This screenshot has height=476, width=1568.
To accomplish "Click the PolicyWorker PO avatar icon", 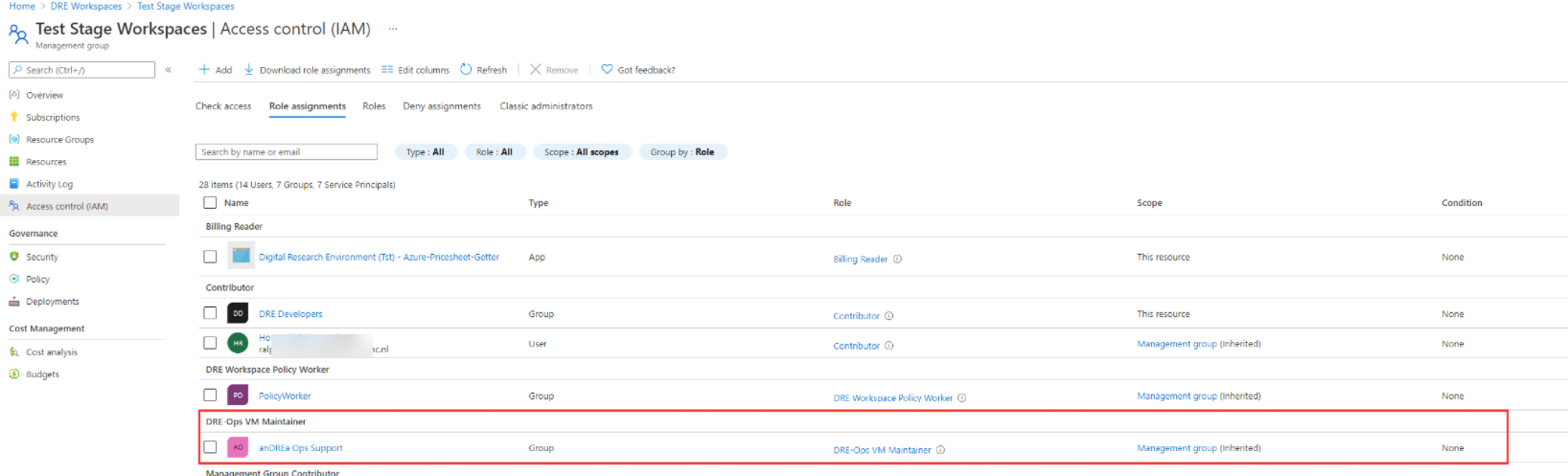I will (x=238, y=396).
